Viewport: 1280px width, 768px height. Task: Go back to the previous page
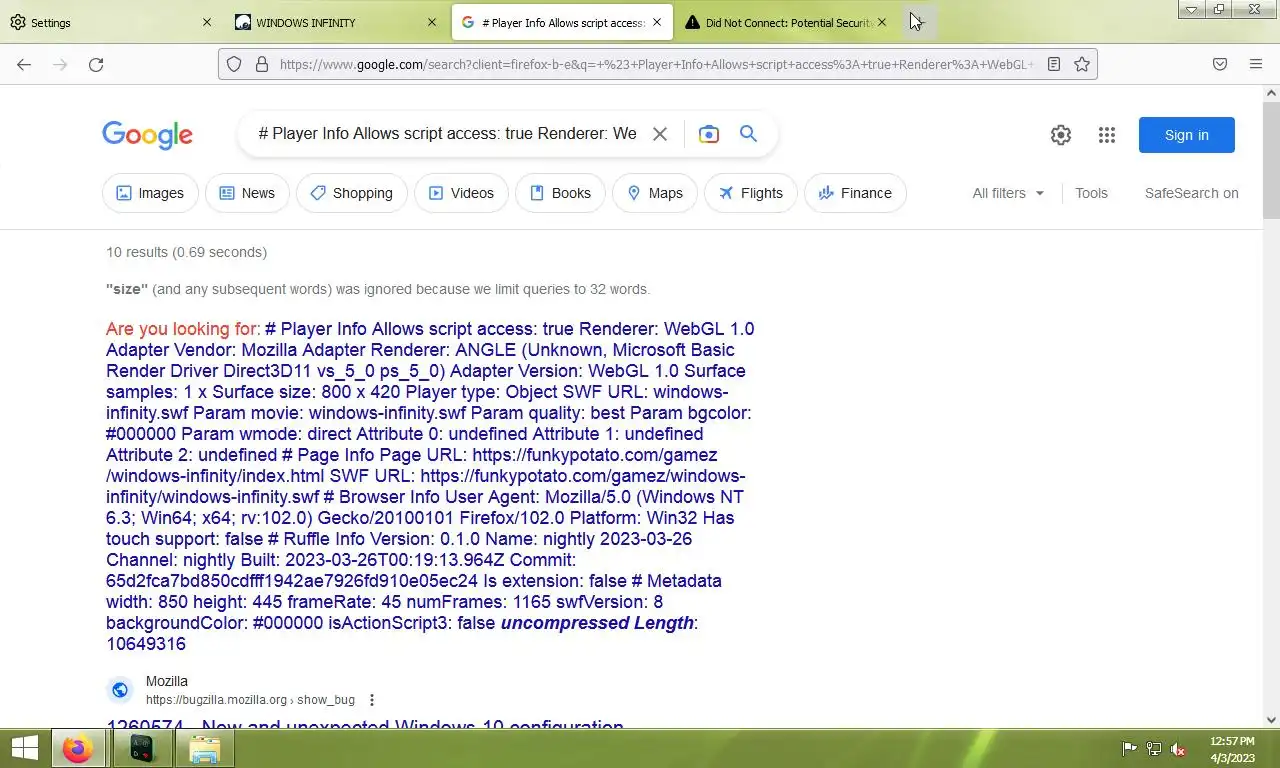coord(24,64)
